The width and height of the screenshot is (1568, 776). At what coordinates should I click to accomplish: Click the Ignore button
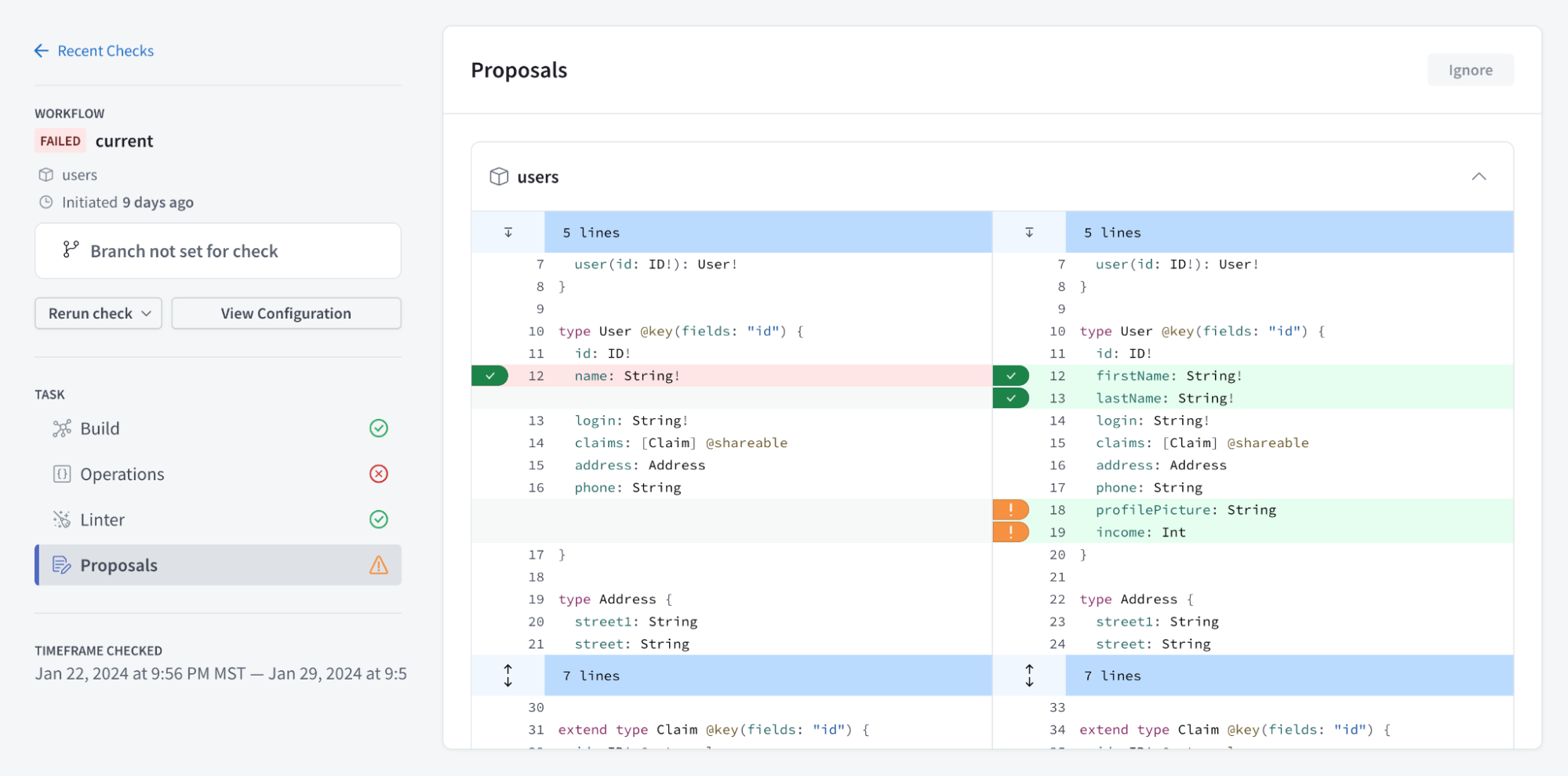click(1471, 70)
